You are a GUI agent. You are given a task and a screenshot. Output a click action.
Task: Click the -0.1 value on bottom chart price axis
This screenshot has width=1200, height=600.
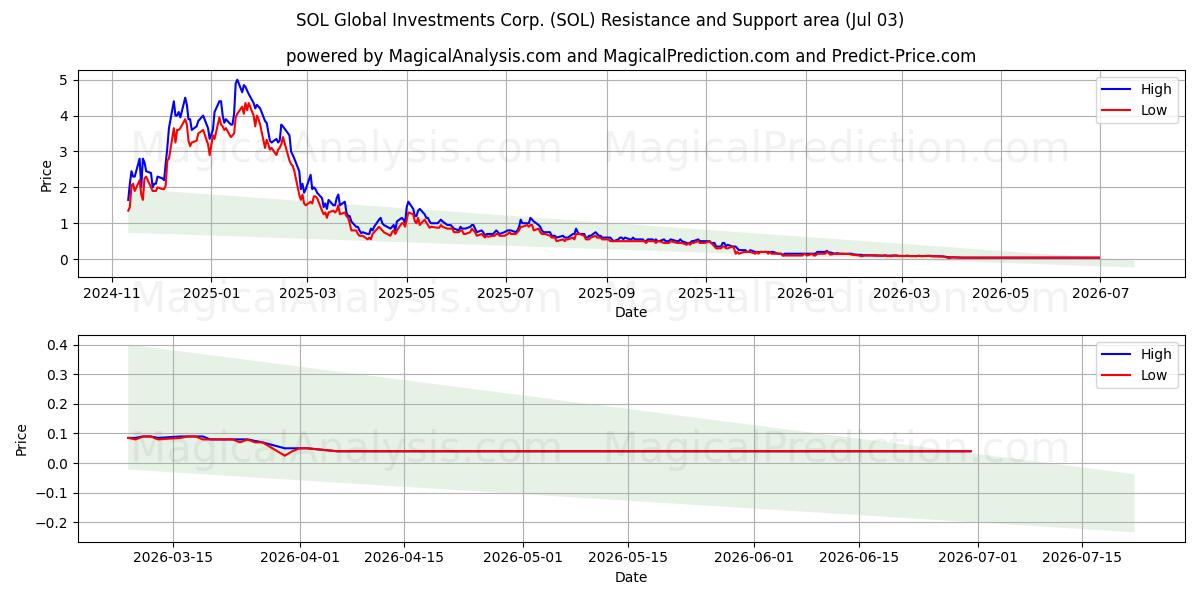(x=54, y=493)
